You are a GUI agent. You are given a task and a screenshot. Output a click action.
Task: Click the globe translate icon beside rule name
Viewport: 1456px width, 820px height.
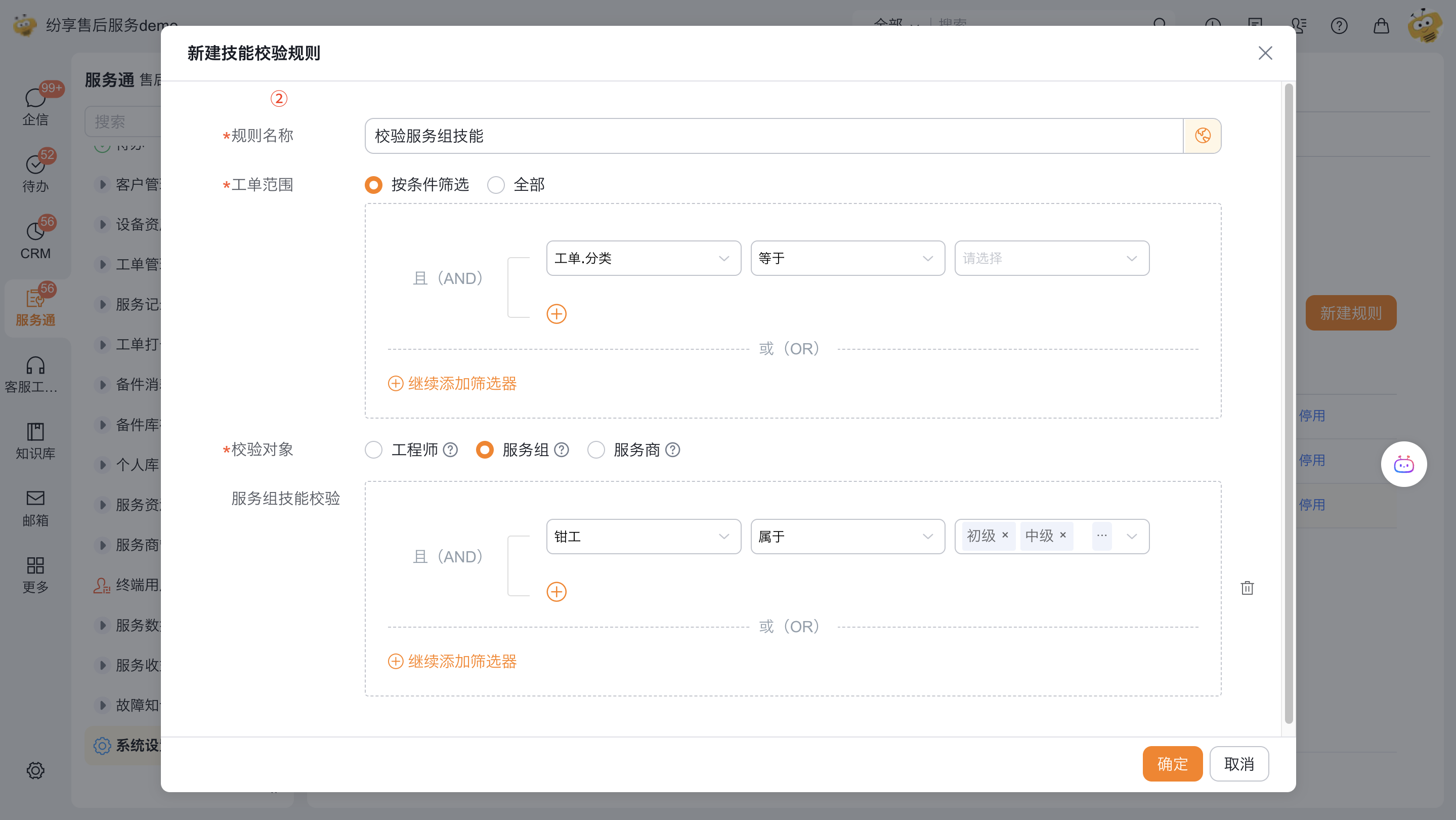pyautogui.click(x=1202, y=136)
